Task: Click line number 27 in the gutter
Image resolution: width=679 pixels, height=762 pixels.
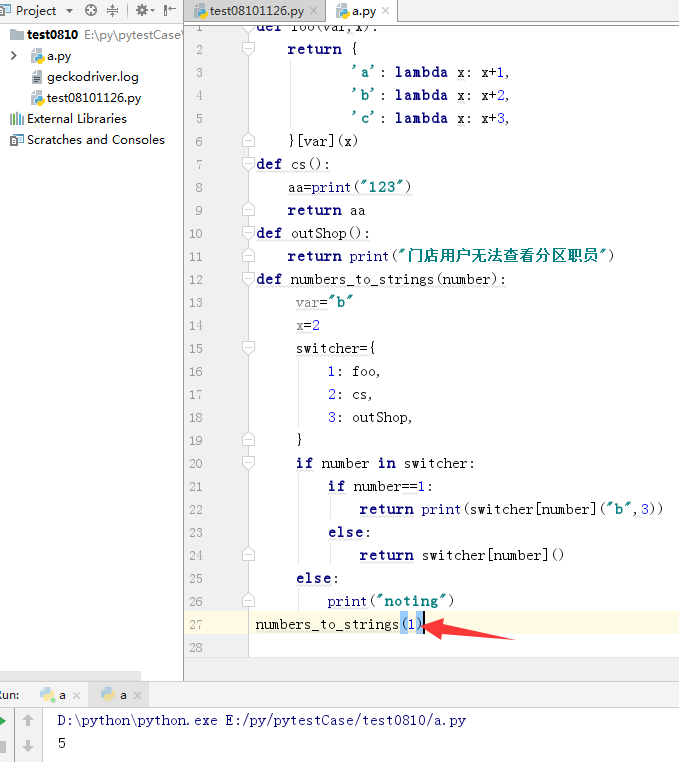Action: [196, 624]
